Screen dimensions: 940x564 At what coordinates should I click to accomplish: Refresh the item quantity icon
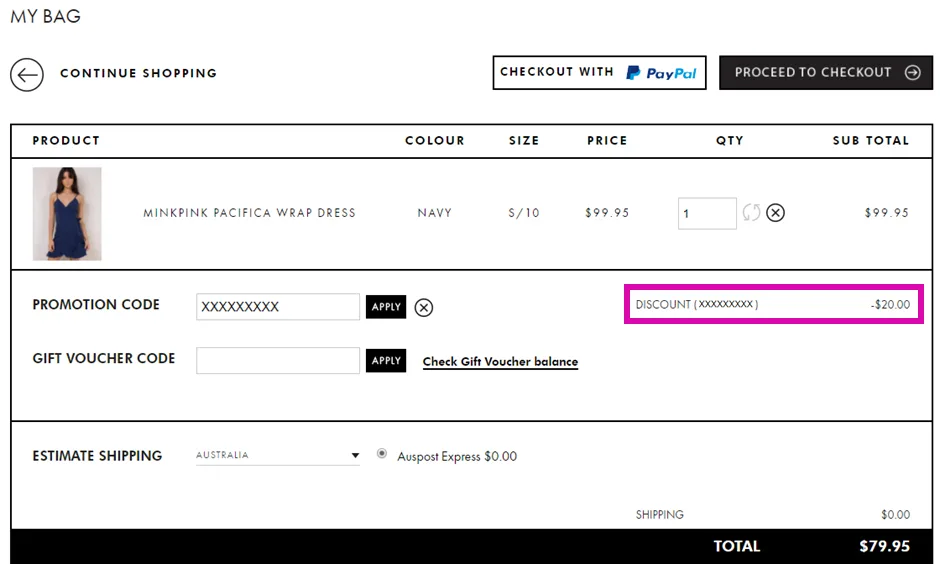751,213
